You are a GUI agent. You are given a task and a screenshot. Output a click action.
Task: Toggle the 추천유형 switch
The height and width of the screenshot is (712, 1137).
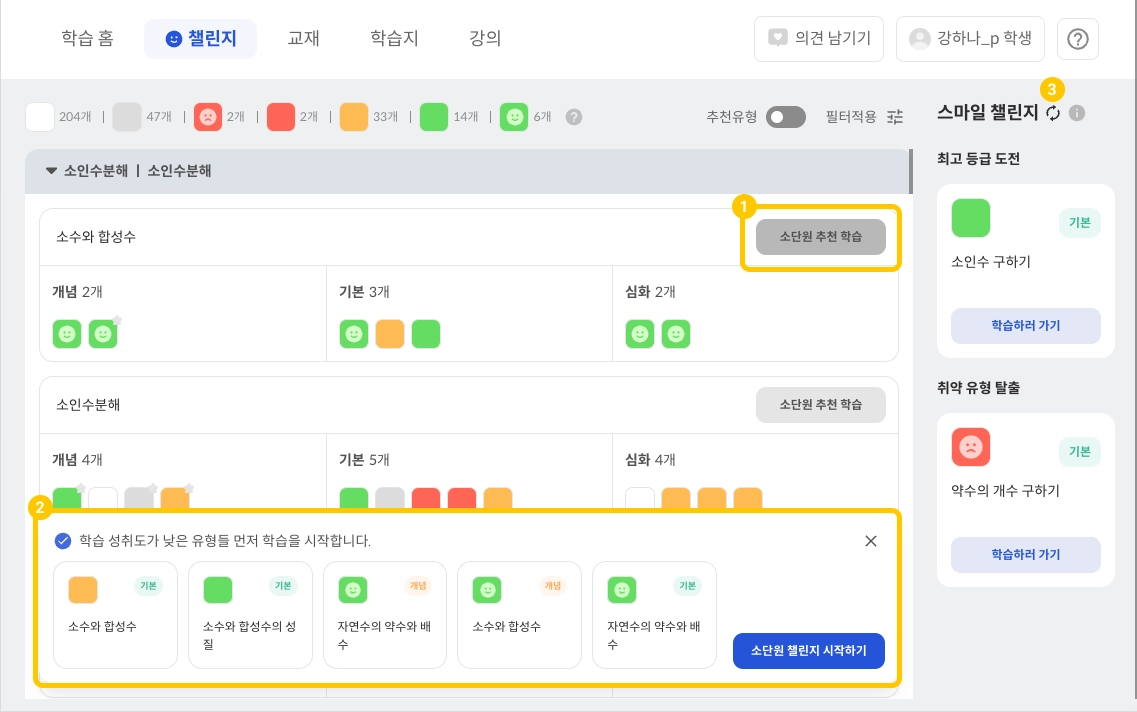[785, 117]
